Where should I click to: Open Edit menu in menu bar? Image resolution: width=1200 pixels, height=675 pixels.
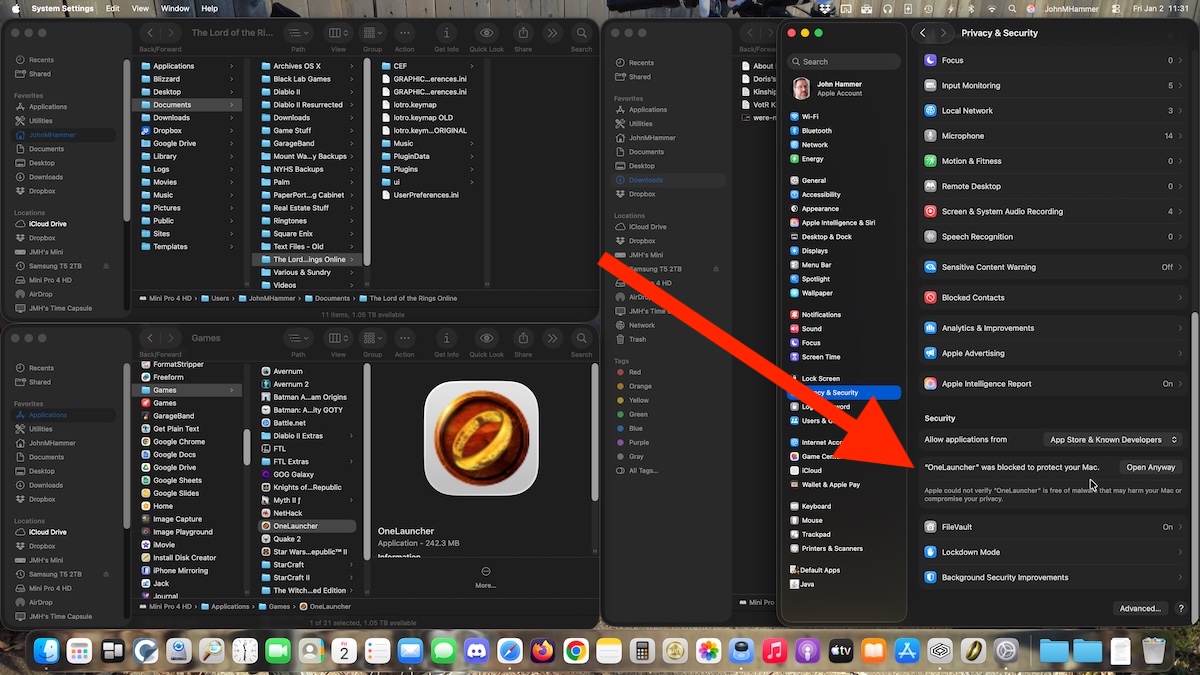113,8
